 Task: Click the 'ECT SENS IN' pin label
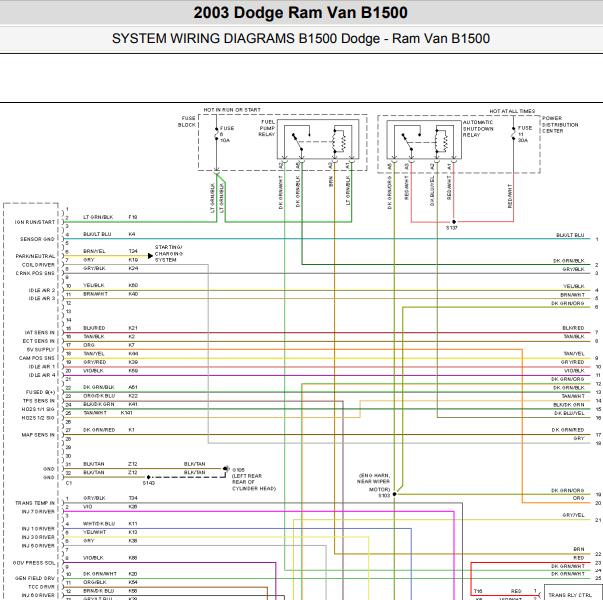click(x=38, y=341)
